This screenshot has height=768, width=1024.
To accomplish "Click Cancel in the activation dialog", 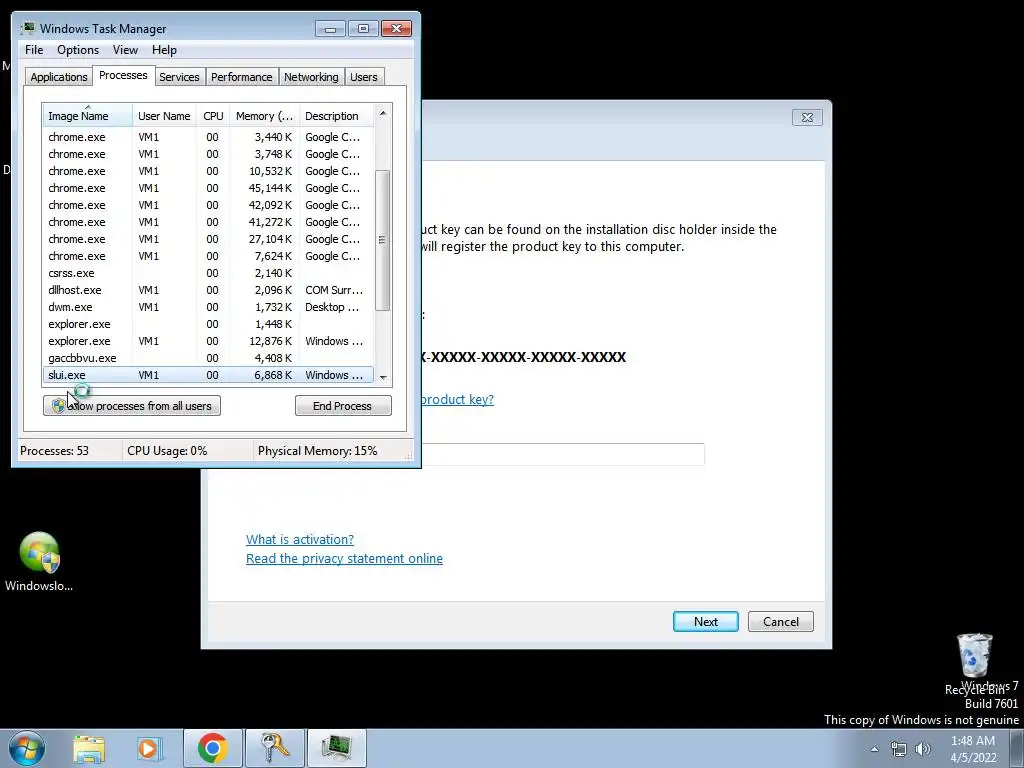I will 780,622.
